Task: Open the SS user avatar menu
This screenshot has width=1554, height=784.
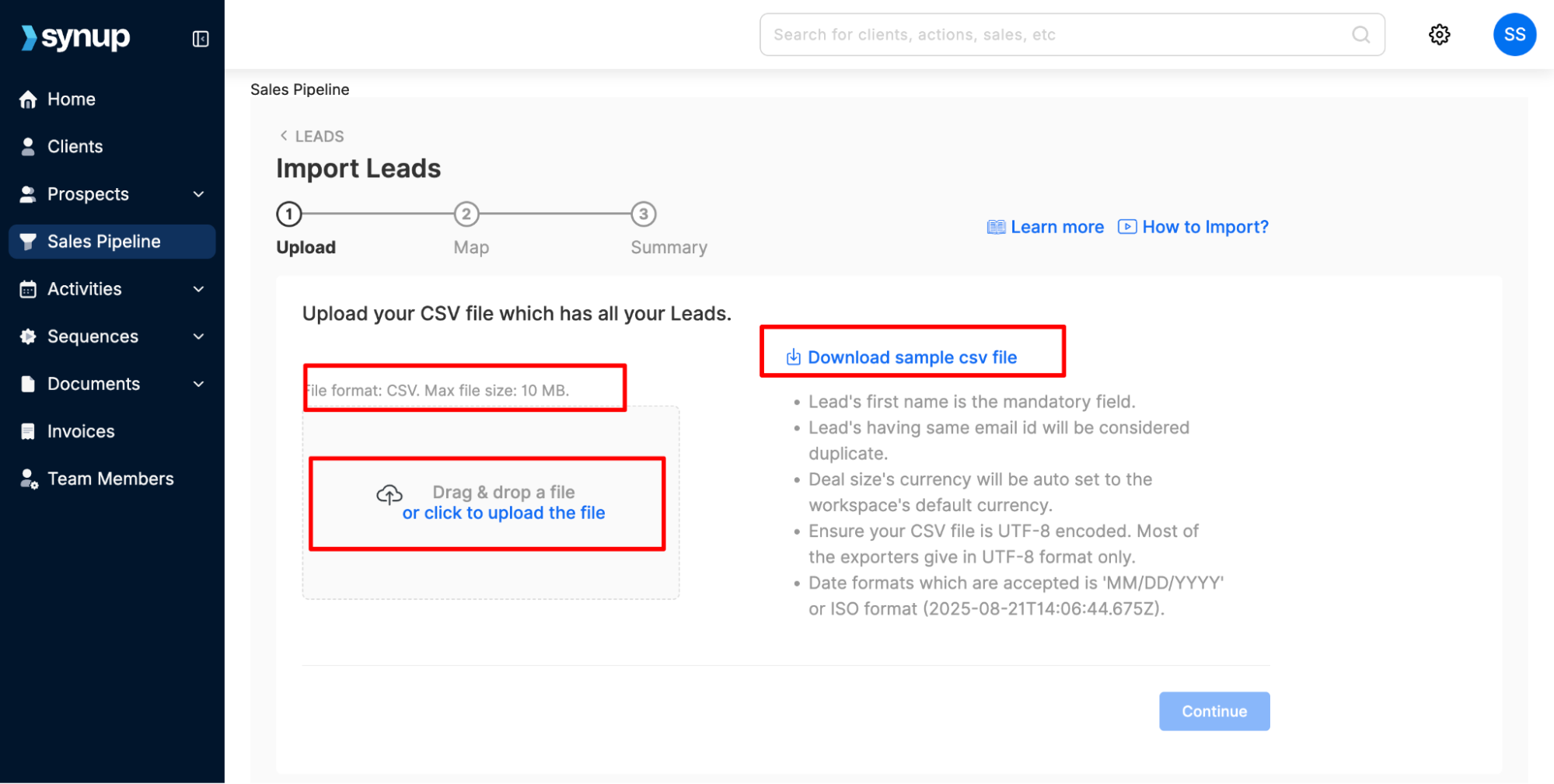Action: (1514, 35)
